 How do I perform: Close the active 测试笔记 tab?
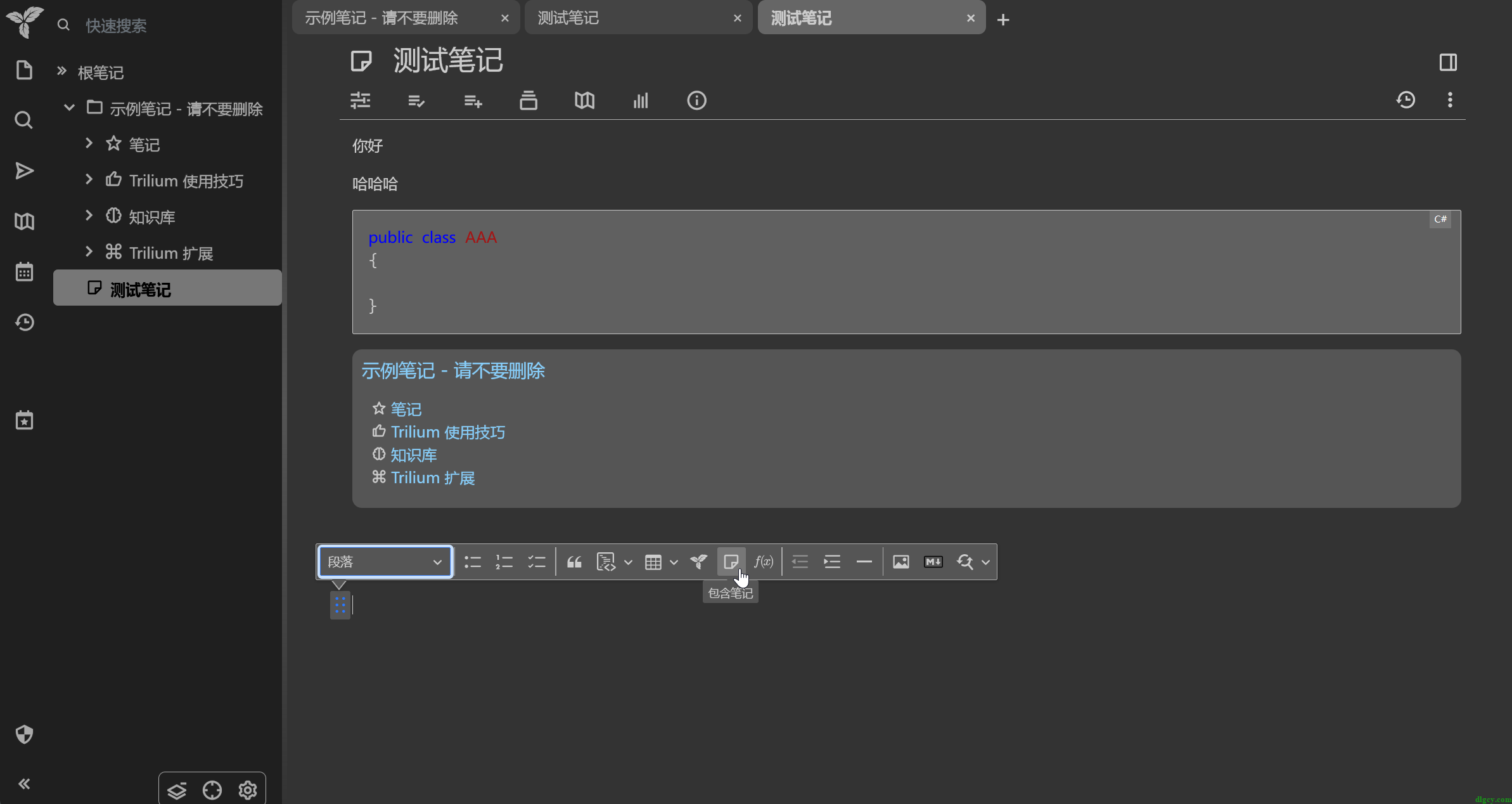pos(970,18)
